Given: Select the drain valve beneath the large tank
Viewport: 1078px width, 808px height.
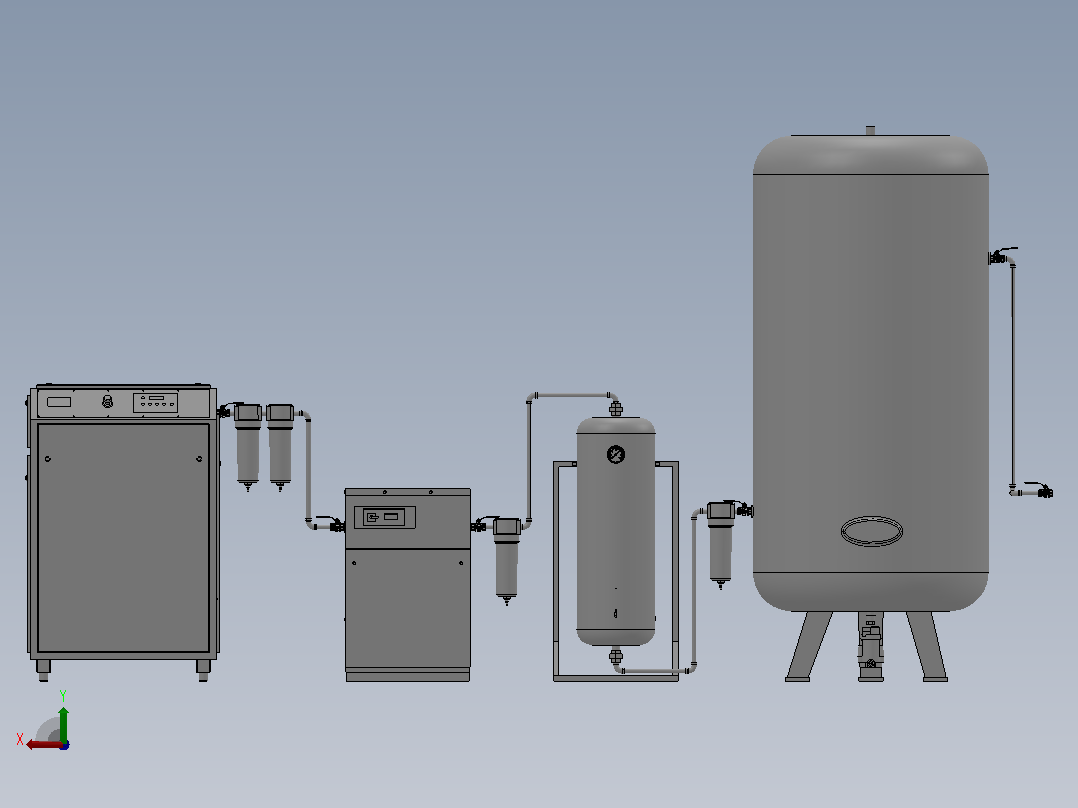Looking at the screenshot, I should pos(870,646).
